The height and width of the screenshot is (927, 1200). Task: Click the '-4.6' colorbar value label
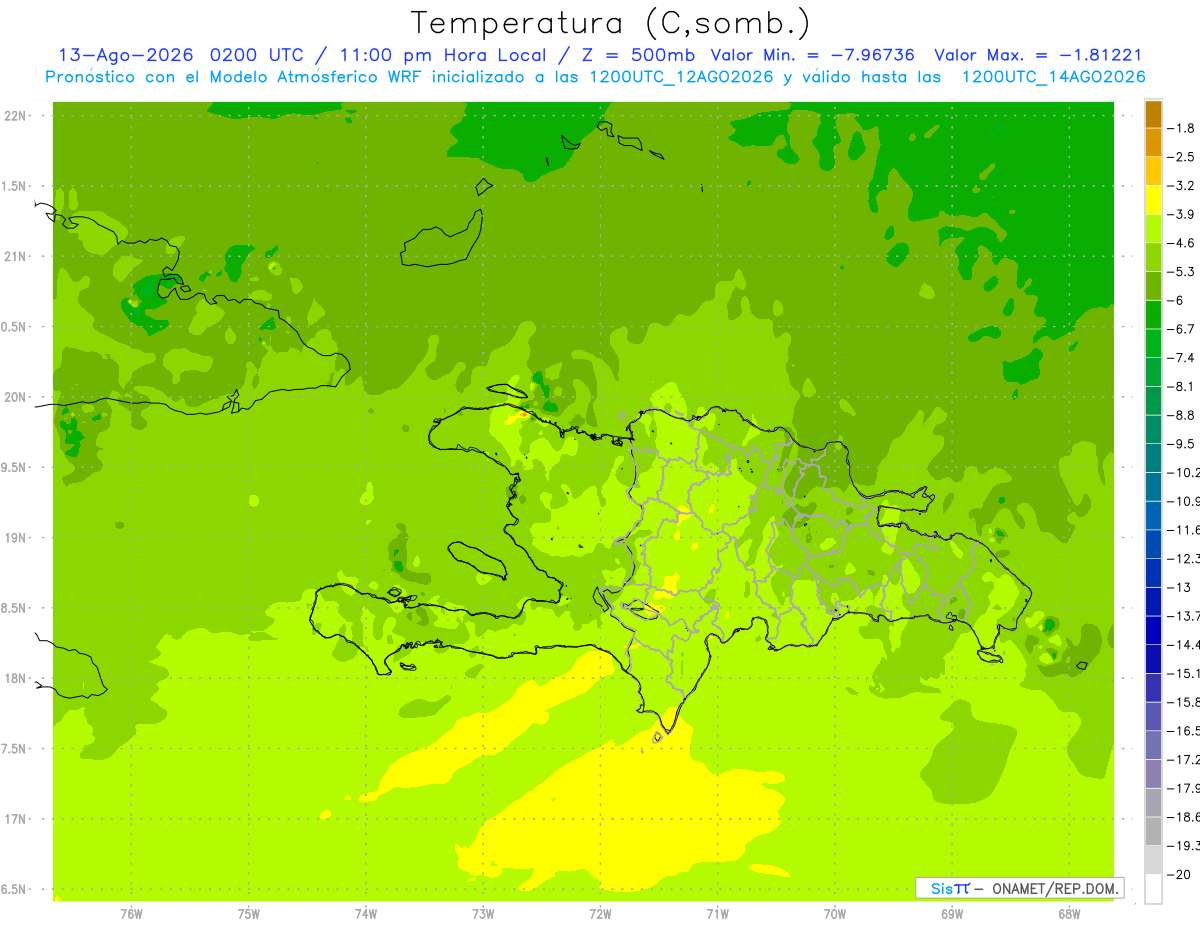point(1181,243)
